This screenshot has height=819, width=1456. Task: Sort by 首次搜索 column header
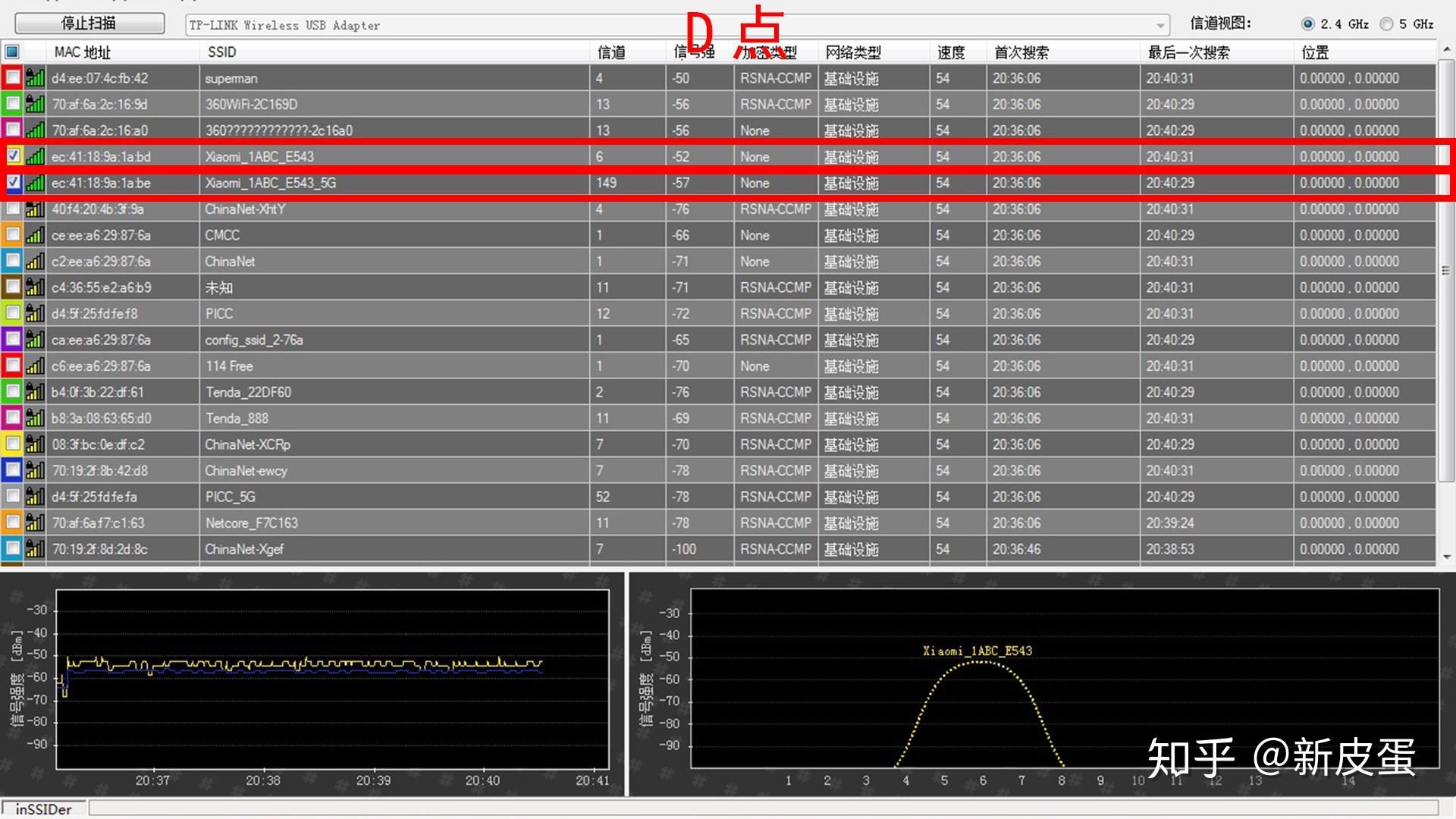pyautogui.click(x=1064, y=52)
